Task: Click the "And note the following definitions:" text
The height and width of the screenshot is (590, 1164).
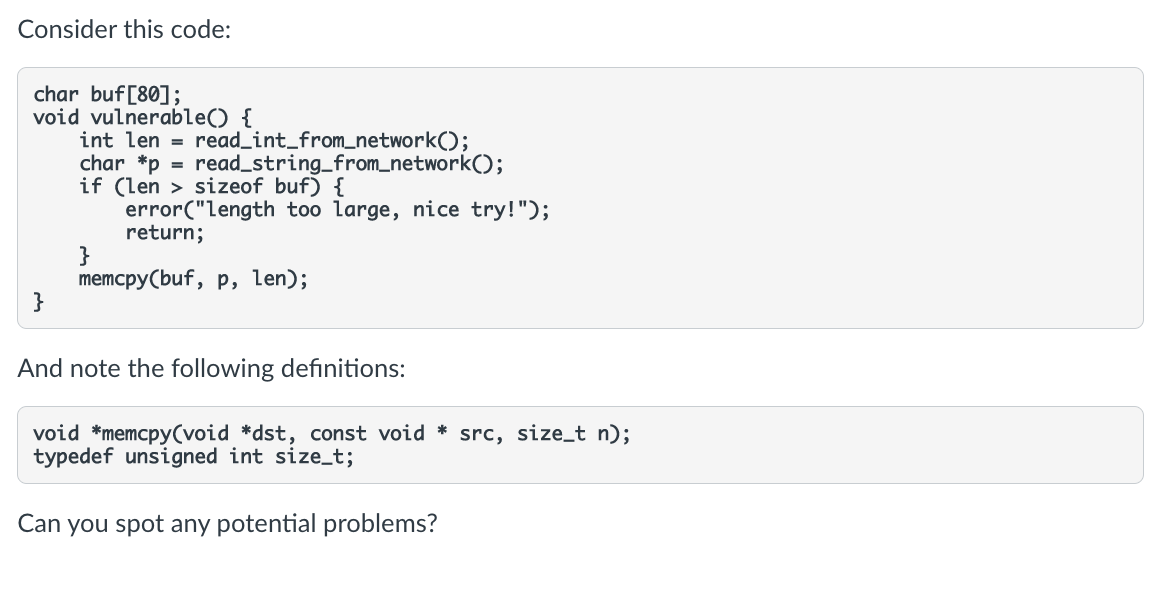Action: 212,368
